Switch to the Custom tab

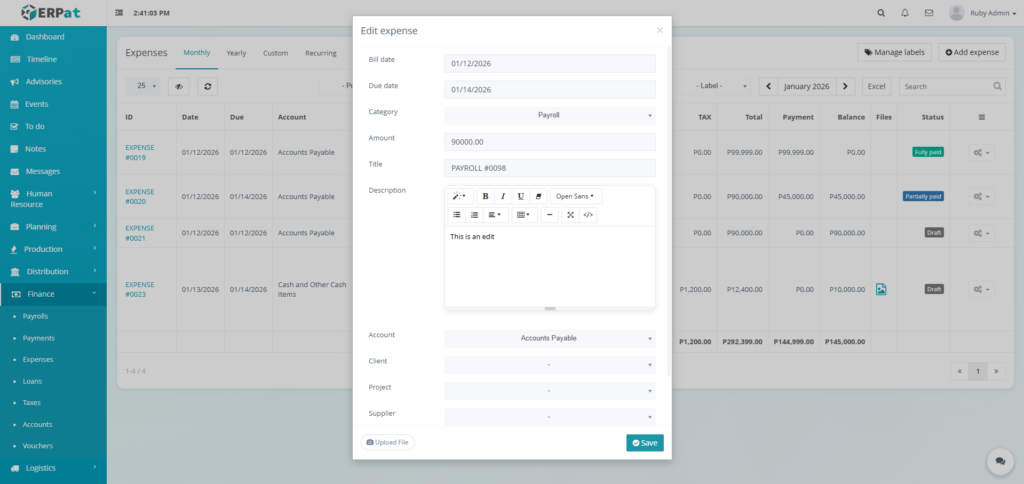click(x=276, y=53)
